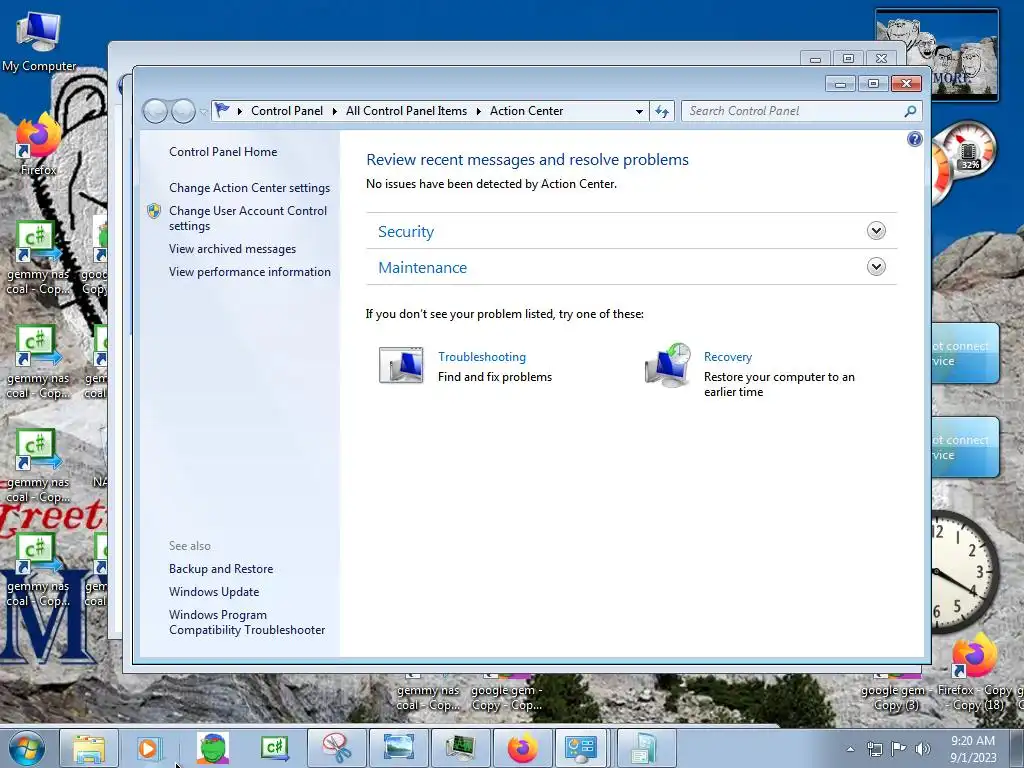Open Windows Program Compatibility Troubleshooter
This screenshot has width=1024, height=768.
pyautogui.click(x=247, y=622)
